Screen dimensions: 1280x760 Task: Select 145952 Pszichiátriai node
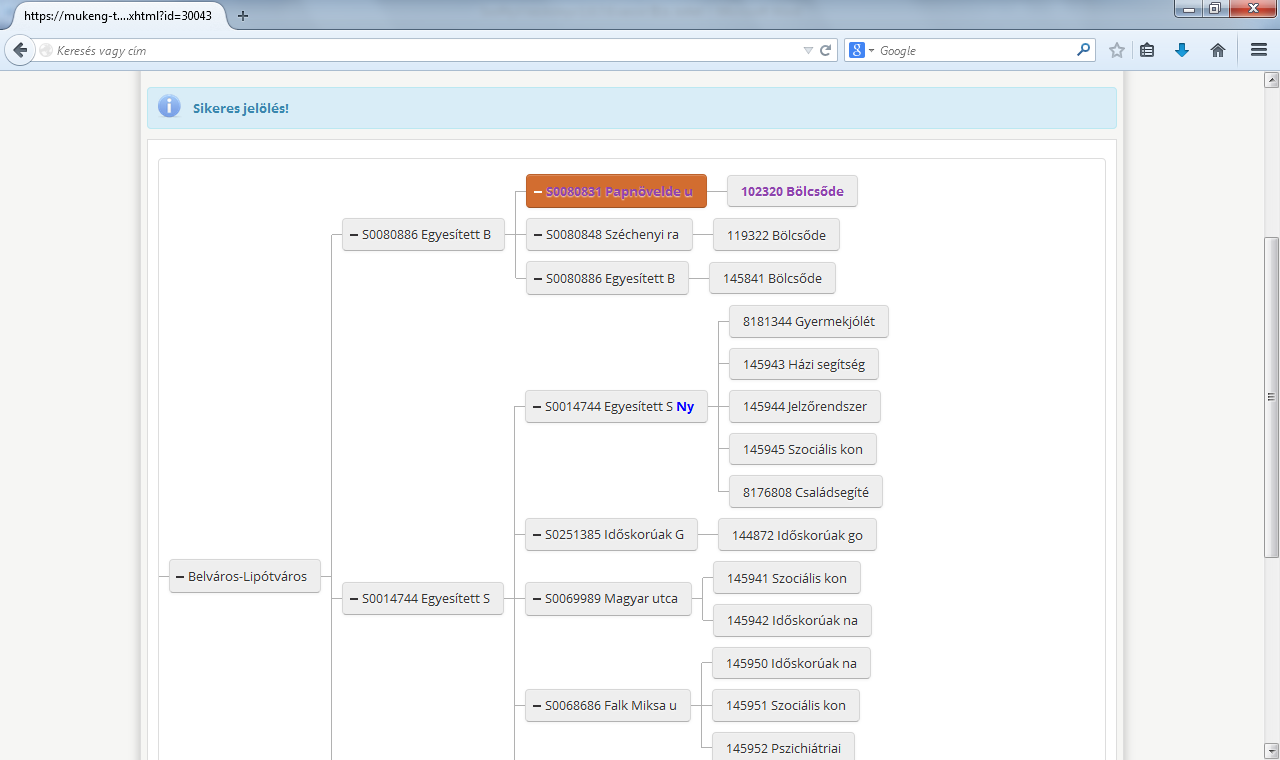point(784,748)
